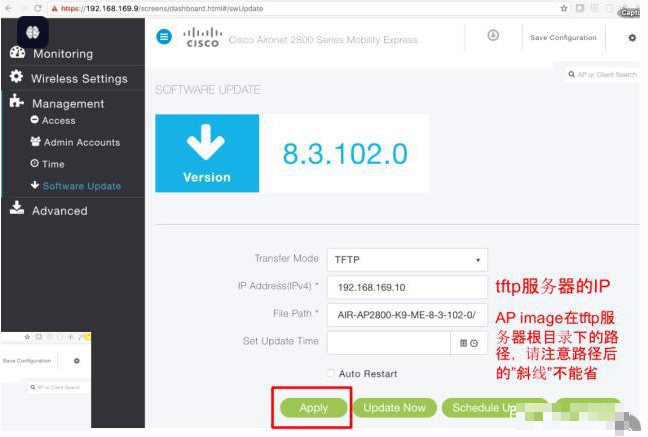Open the settings gear icon in header

(x=631, y=38)
